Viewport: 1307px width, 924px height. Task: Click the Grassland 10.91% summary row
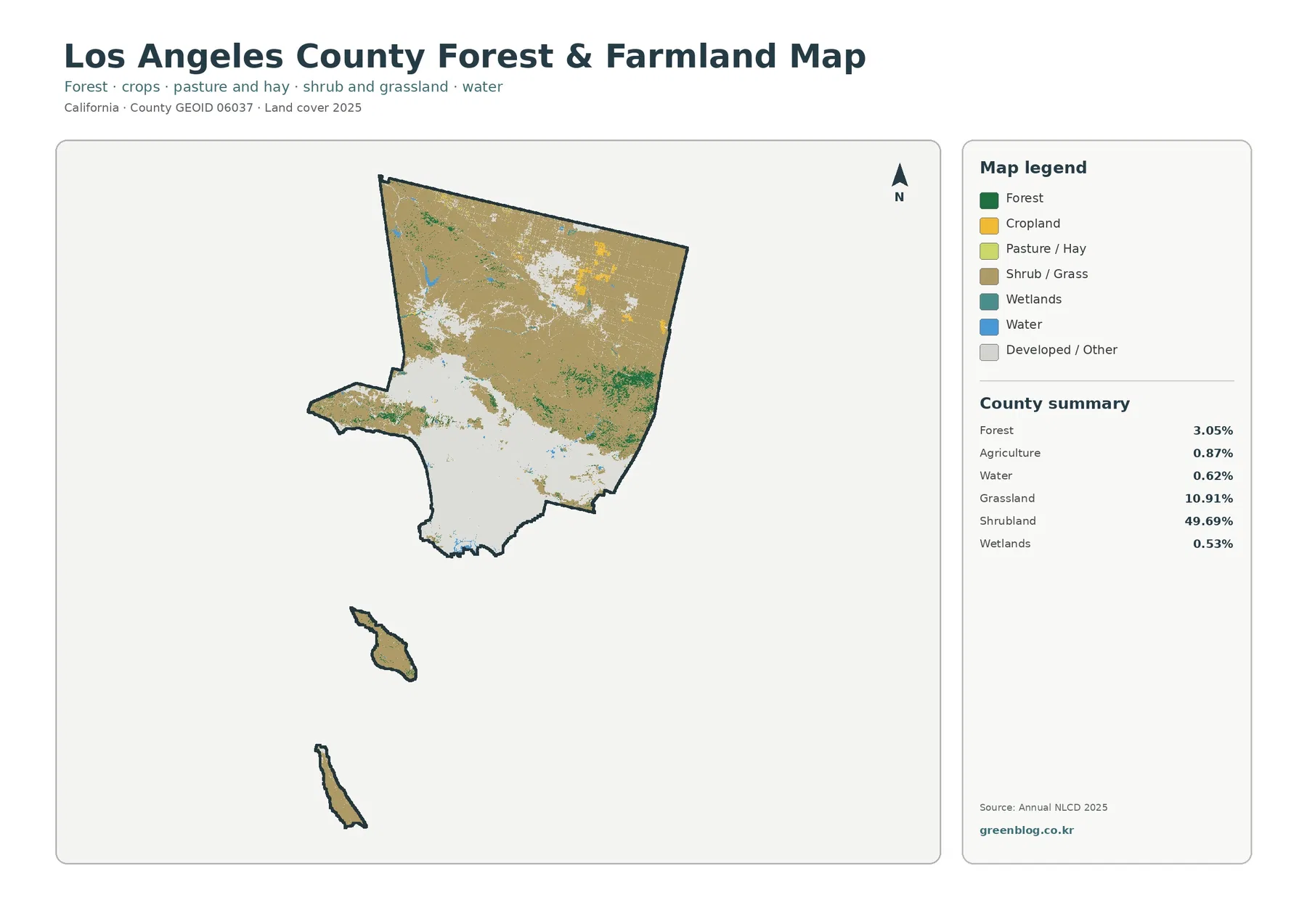[1106, 499]
